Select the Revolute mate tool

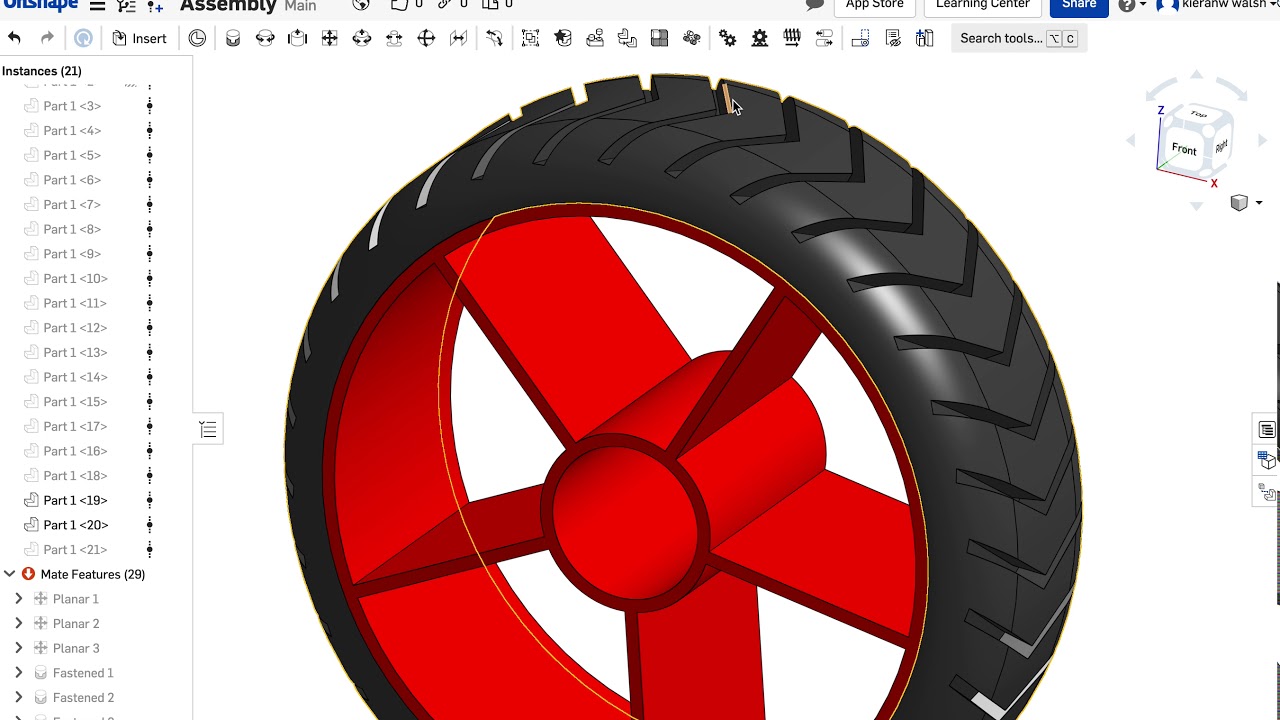click(265, 38)
